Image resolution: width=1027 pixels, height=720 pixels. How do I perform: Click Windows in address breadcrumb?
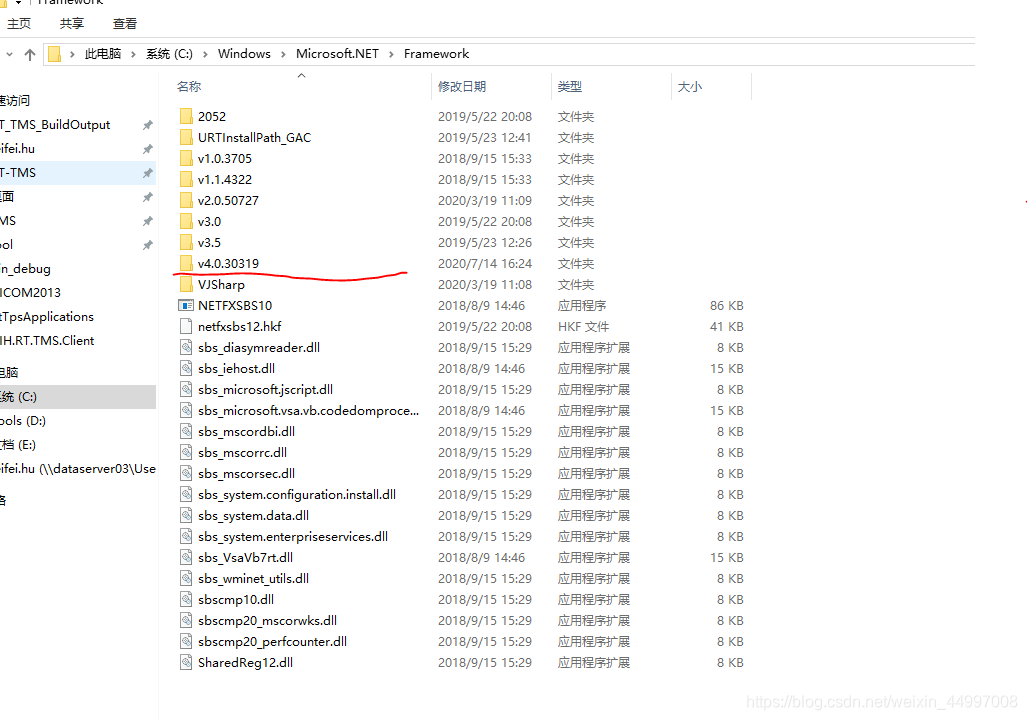pyautogui.click(x=244, y=54)
